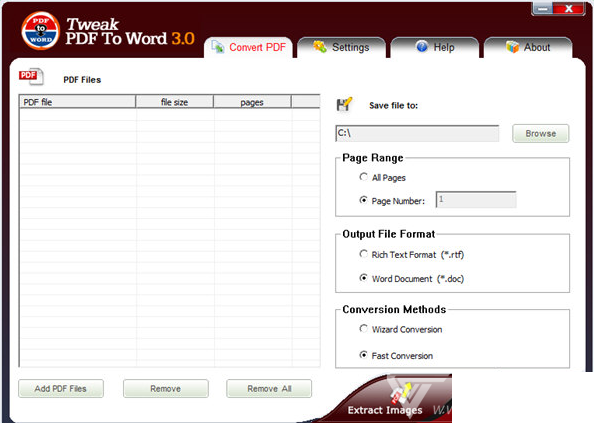Switch to the Settings tab
Viewport: 594px width, 423px height.
pyautogui.click(x=341, y=47)
